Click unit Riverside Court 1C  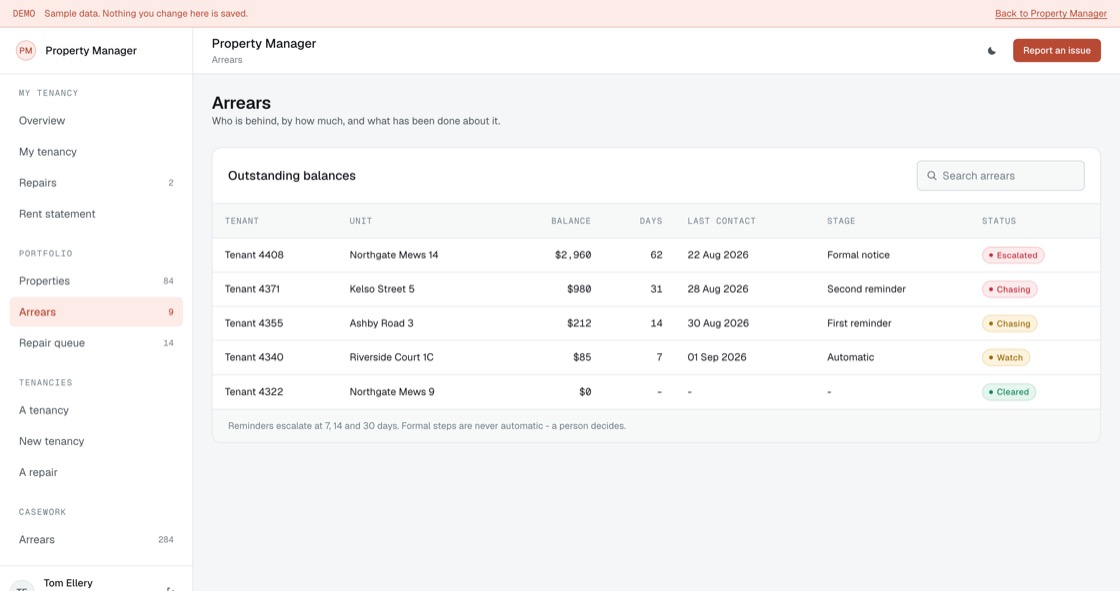(x=391, y=357)
